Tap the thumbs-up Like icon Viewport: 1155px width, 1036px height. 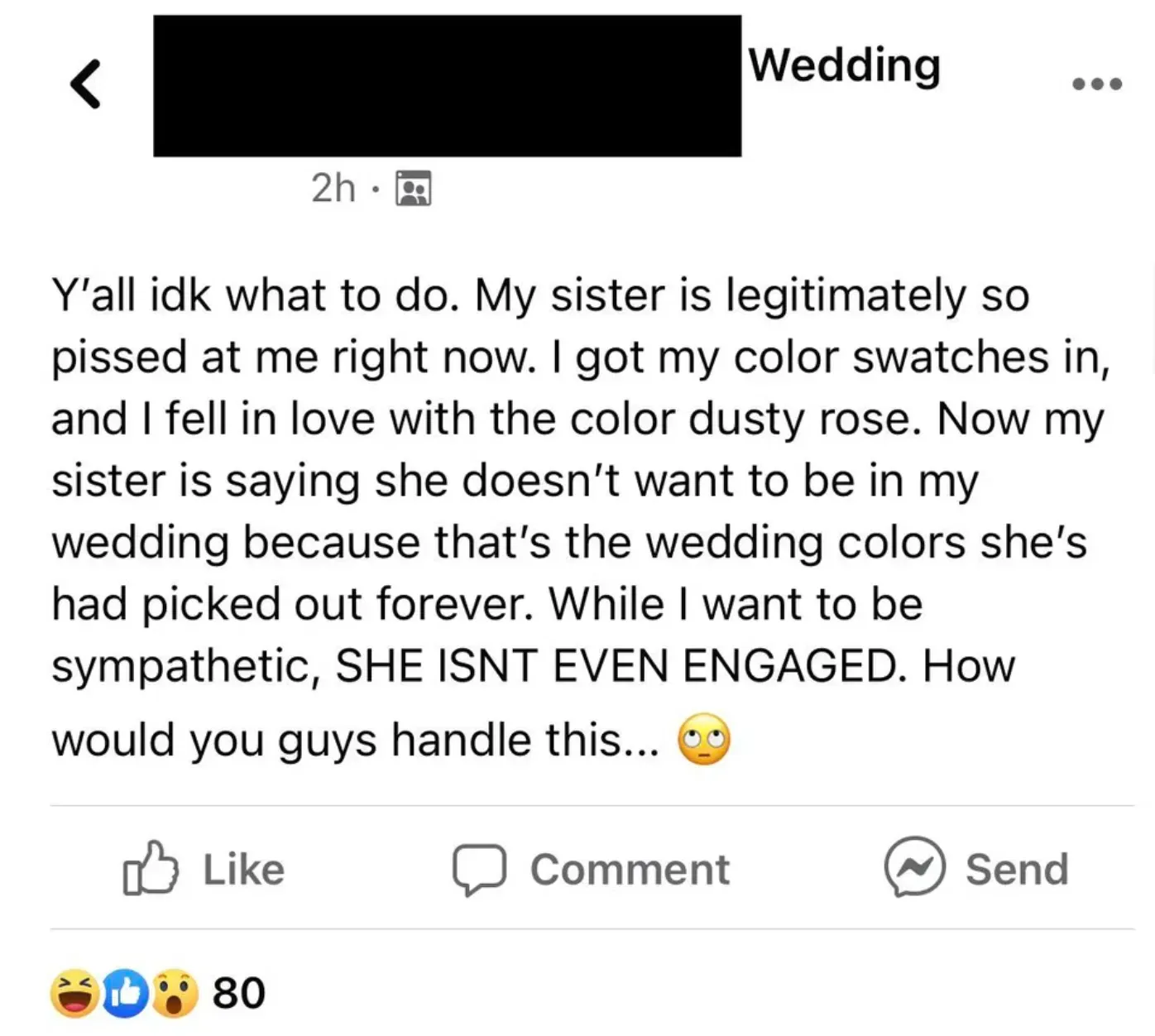pyautogui.click(x=151, y=868)
